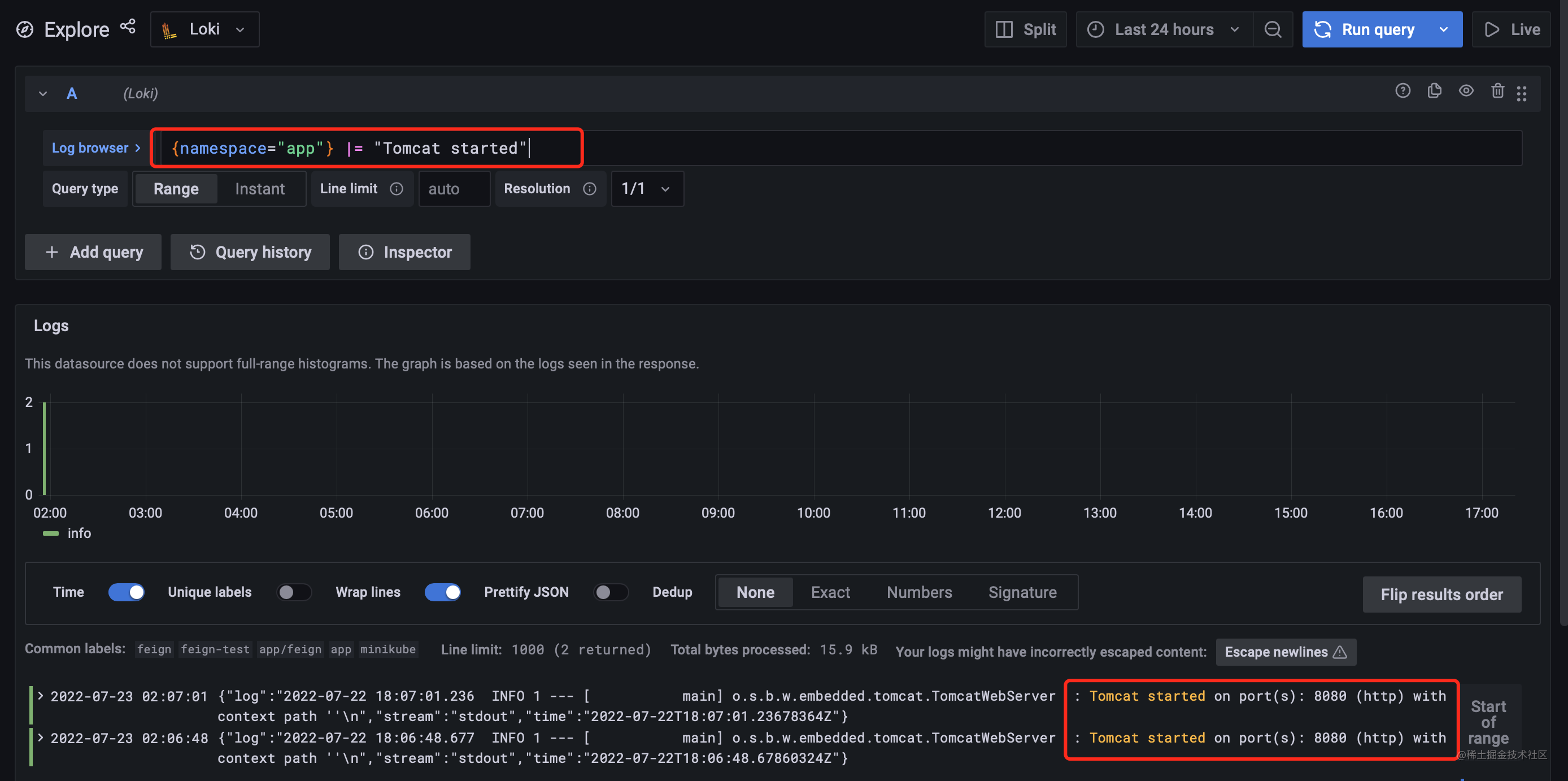Collapse query A using its chevron
Viewport: 1568px width, 781px height.
coord(42,93)
